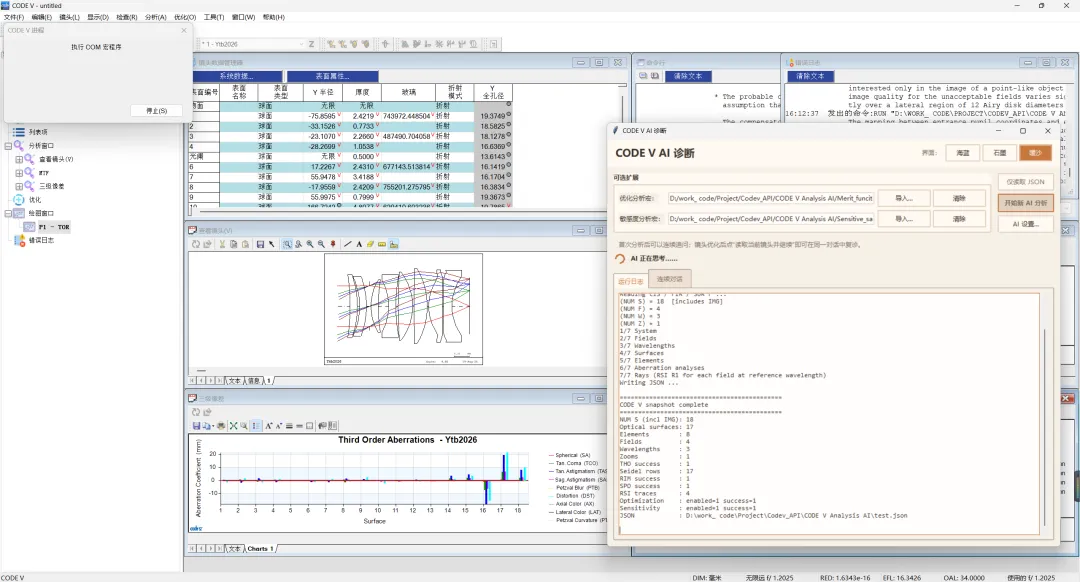This screenshot has height=582, width=1080.
Task: Increase font size in aberrations chart toolbar
Action: [269, 426]
